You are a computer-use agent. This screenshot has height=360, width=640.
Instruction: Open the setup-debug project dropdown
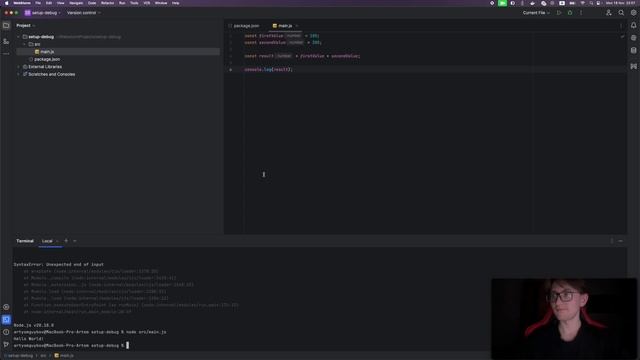[42, 13]
